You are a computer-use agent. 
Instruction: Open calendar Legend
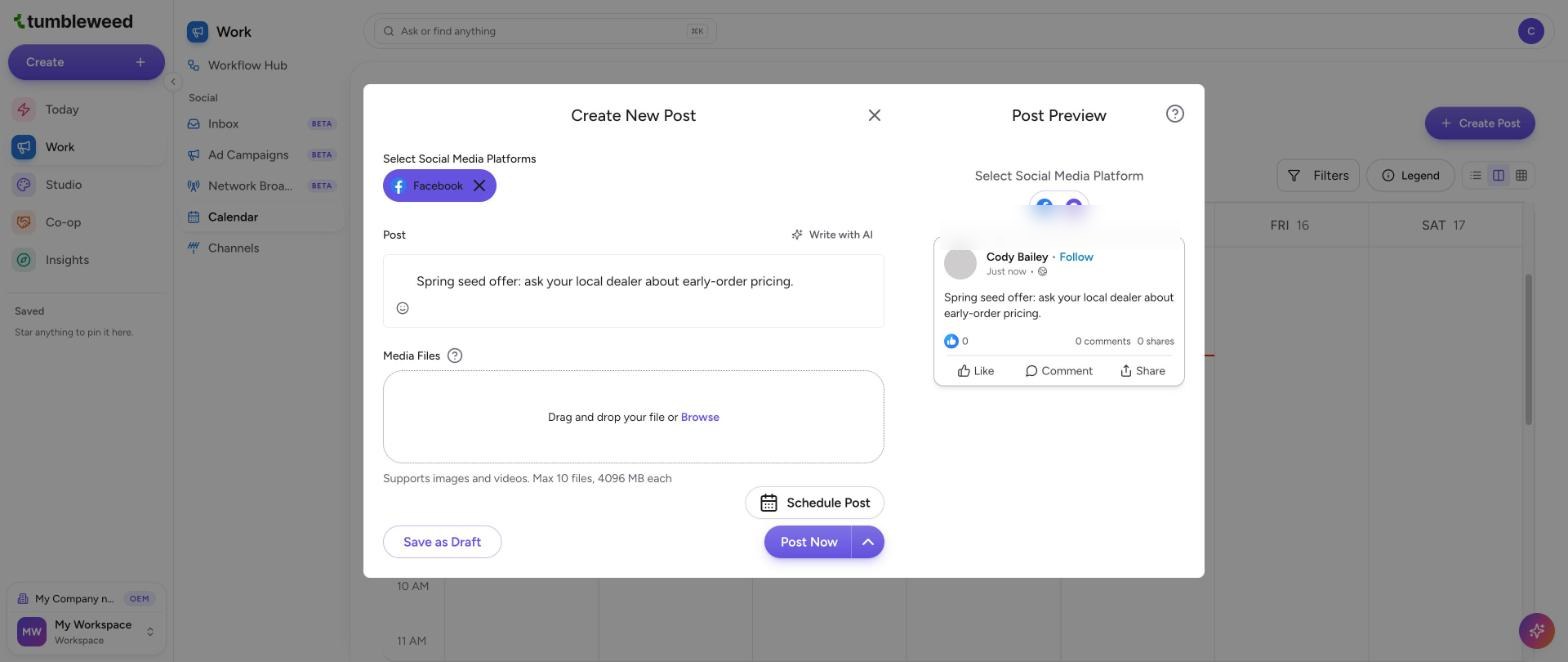coord(1410,175)
